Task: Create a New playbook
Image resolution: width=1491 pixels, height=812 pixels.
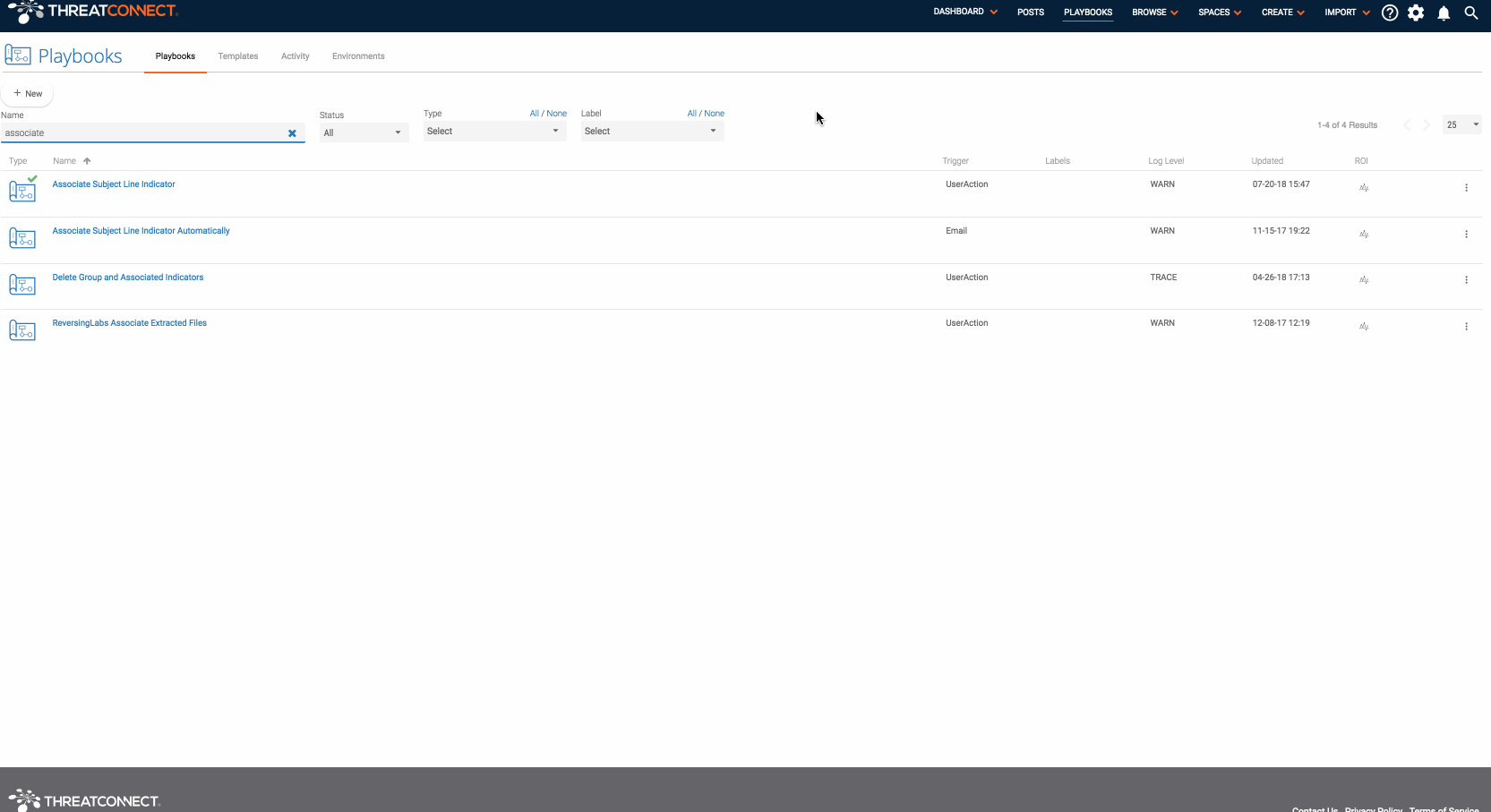Action: pyautogui.click(x=28, y=93)
